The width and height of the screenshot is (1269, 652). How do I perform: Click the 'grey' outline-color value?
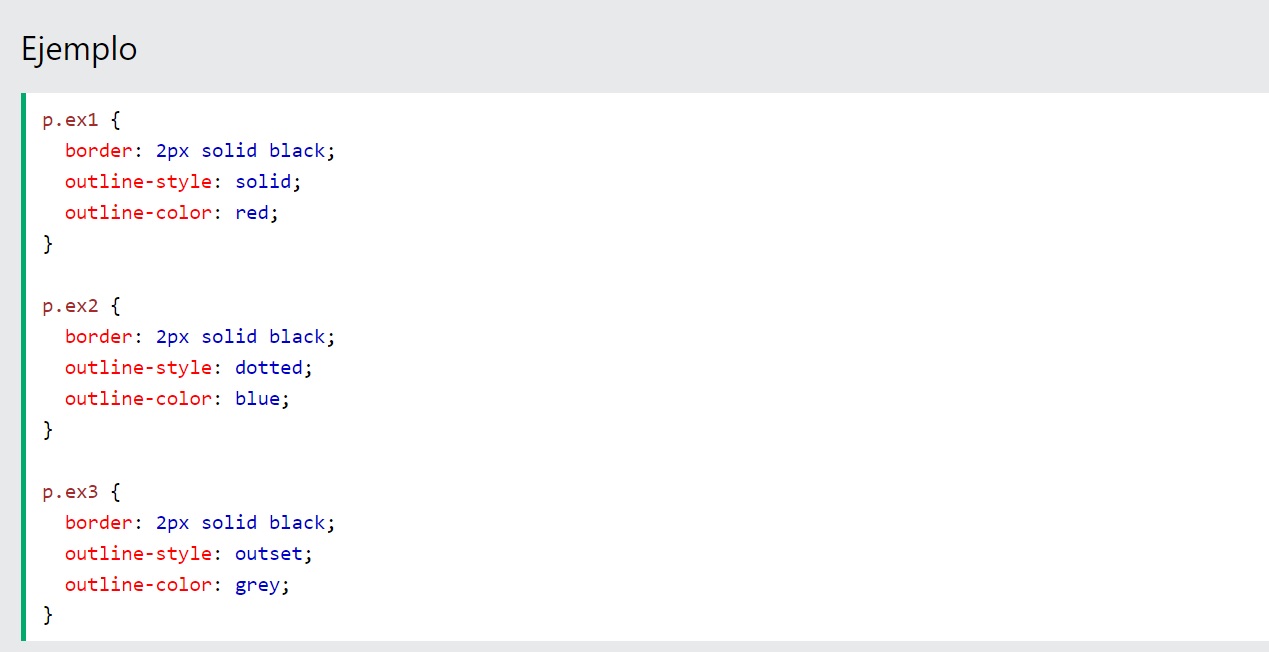pos(258,585)
